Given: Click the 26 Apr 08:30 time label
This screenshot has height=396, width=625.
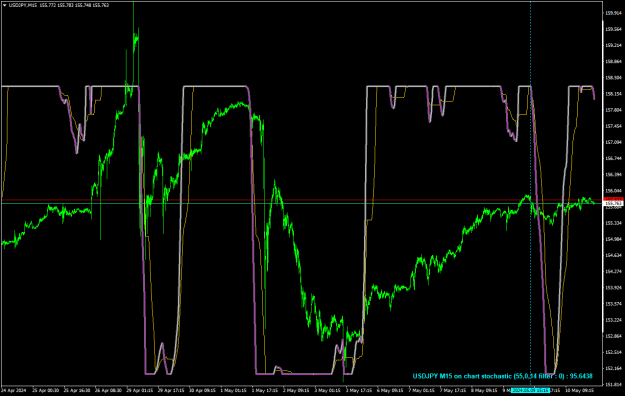Looking at the screenshot, I should click(x=108, y=390).
